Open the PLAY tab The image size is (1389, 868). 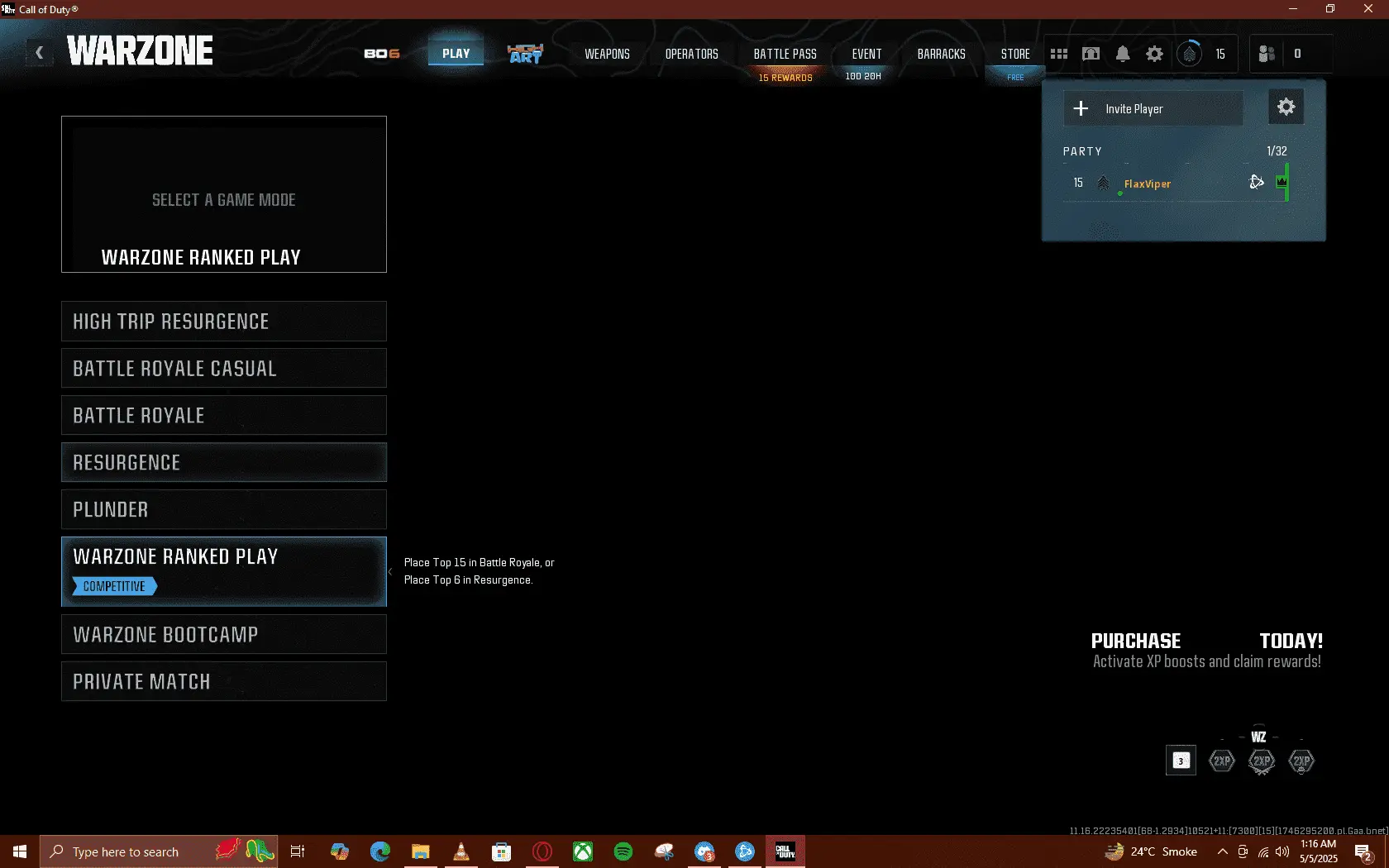tap(456, 53)
